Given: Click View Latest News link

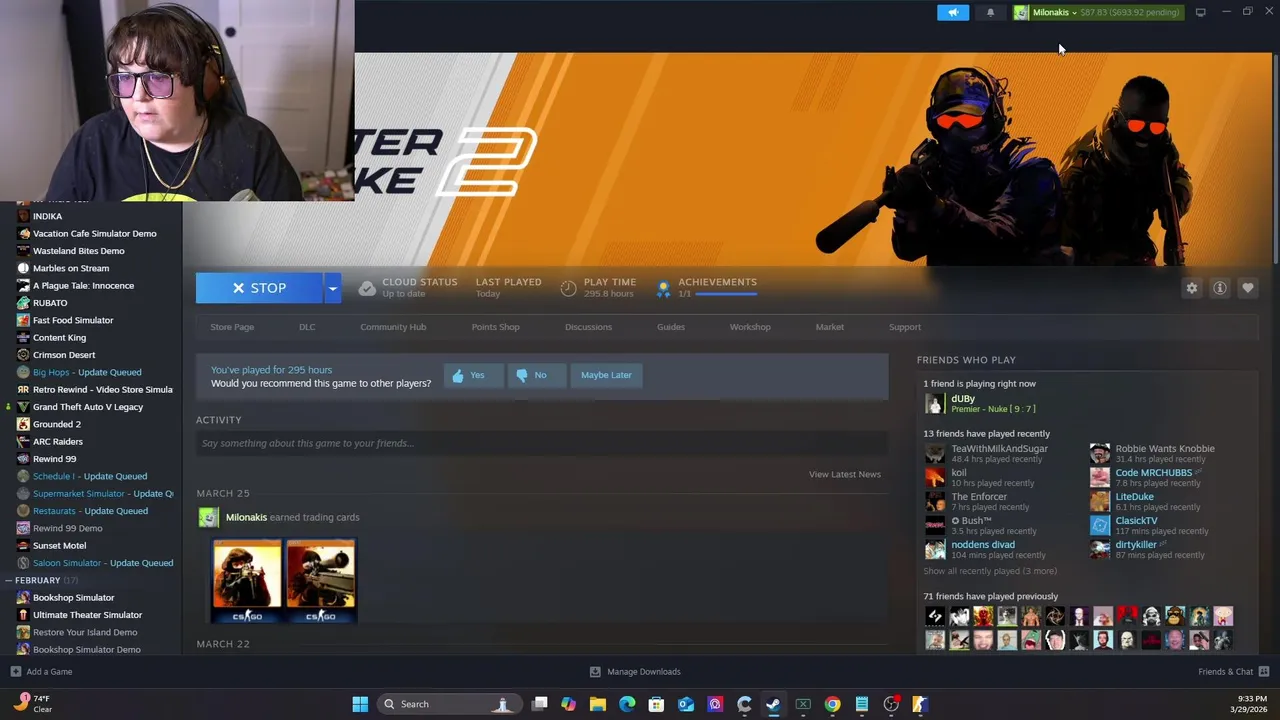Looking at the screenshot, I should tap(845, 474).
